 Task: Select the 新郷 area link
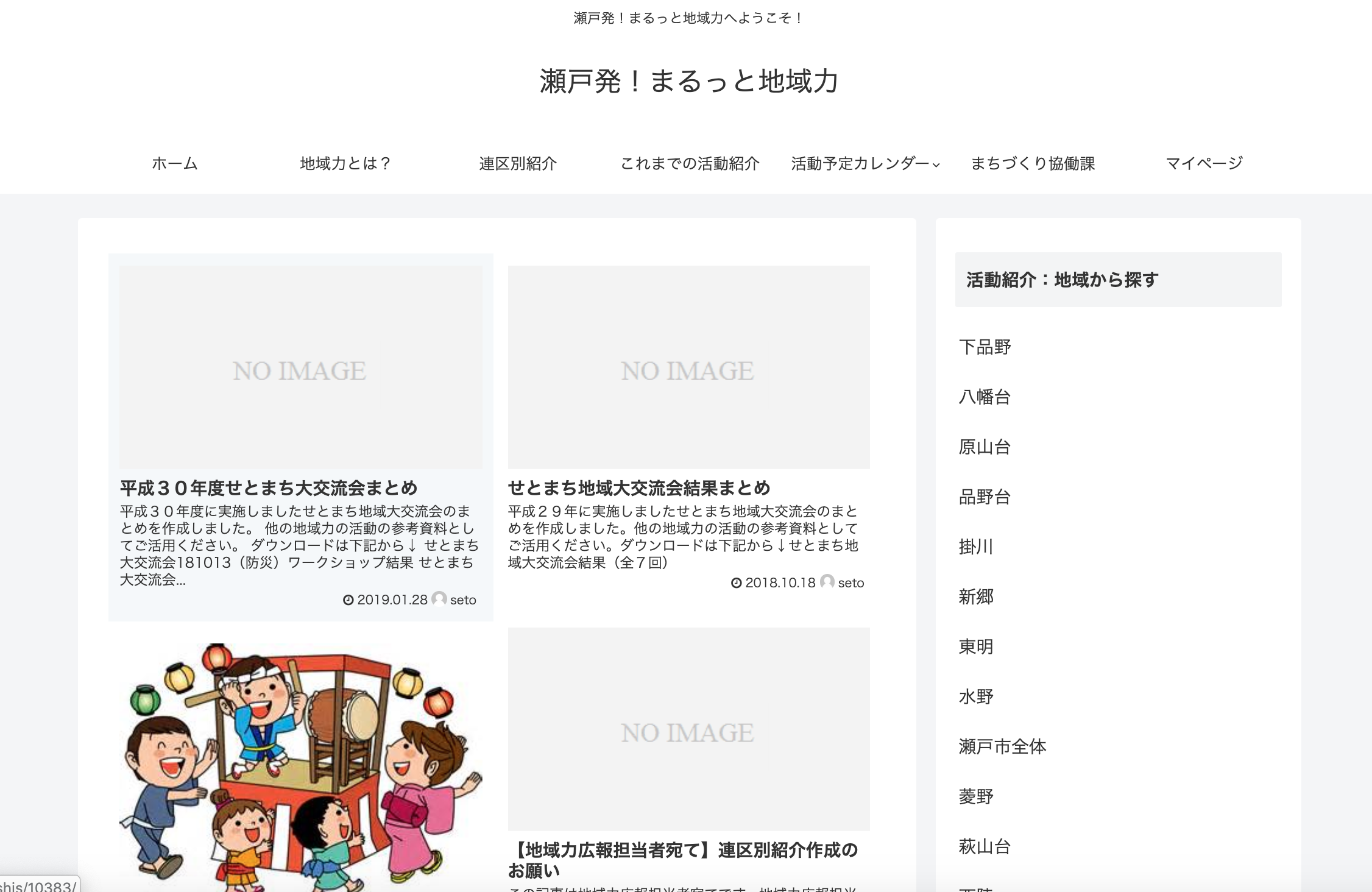pos(976,597)
